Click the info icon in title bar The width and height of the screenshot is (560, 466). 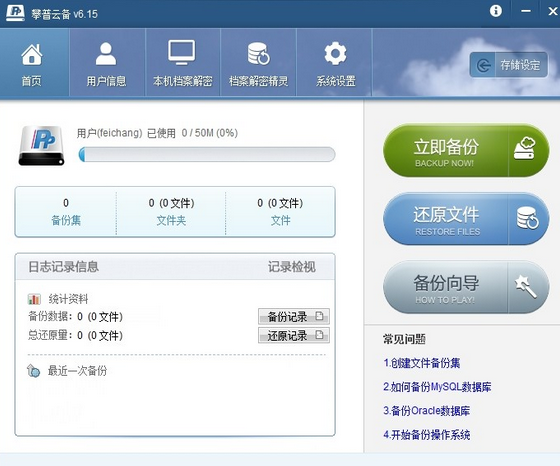click(x=496, y=11)
